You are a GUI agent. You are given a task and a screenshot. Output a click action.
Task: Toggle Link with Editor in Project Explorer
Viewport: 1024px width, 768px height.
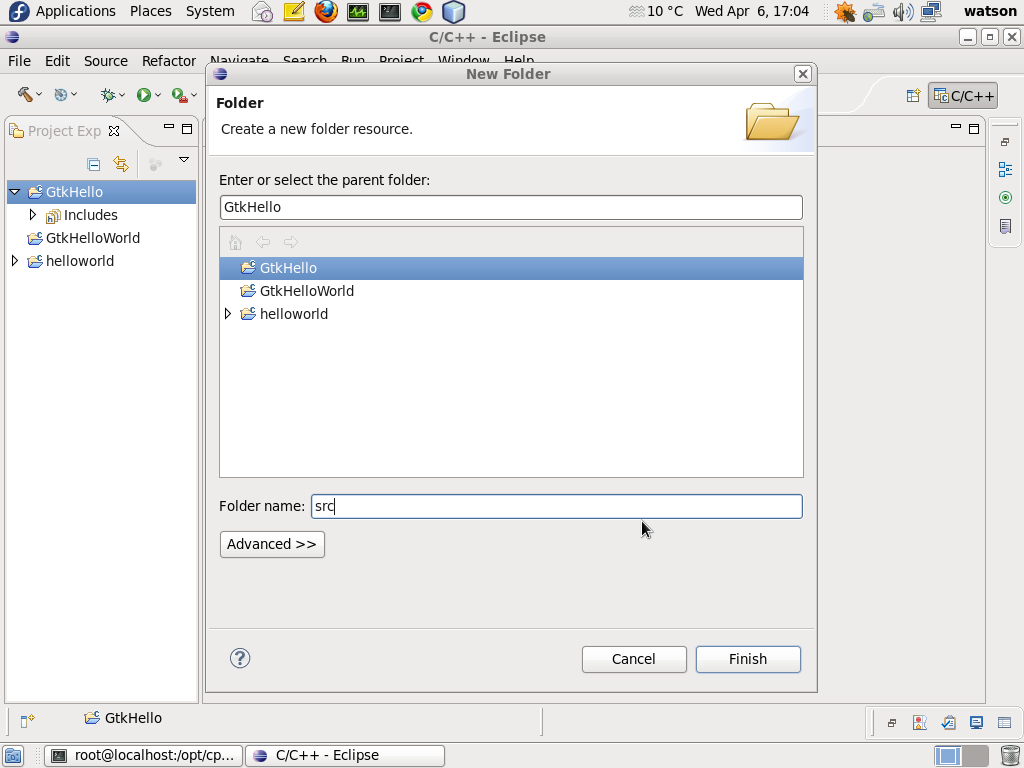click(121, 164)
